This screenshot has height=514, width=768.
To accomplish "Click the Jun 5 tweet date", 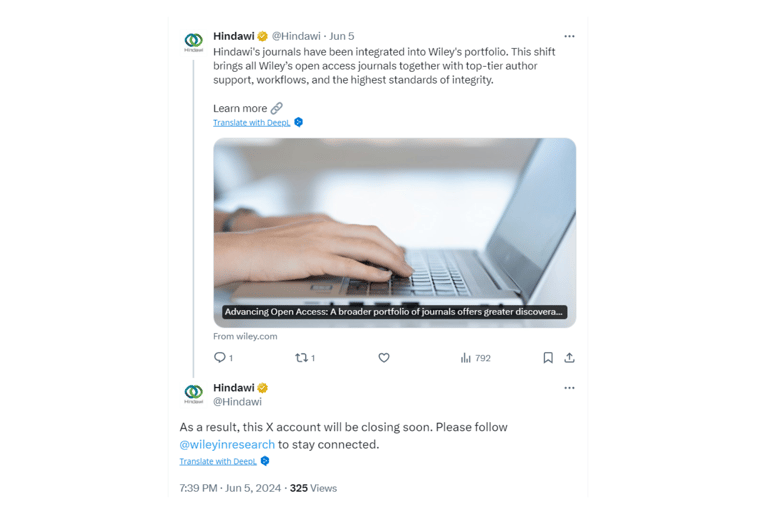I will click(x=342, y=36).
